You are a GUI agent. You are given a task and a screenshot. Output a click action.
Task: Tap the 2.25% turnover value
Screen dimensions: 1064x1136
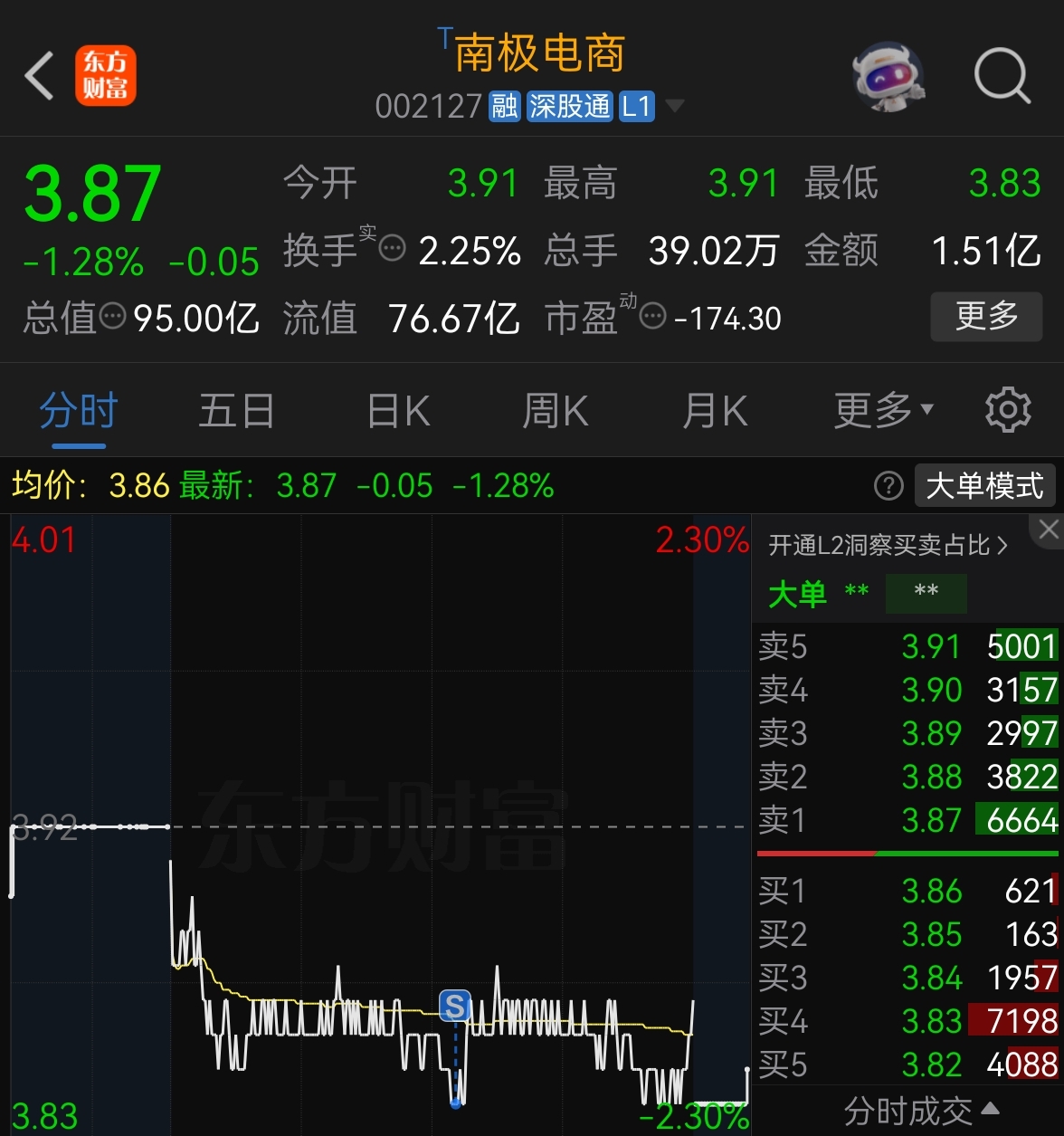[x=470, y=251]
